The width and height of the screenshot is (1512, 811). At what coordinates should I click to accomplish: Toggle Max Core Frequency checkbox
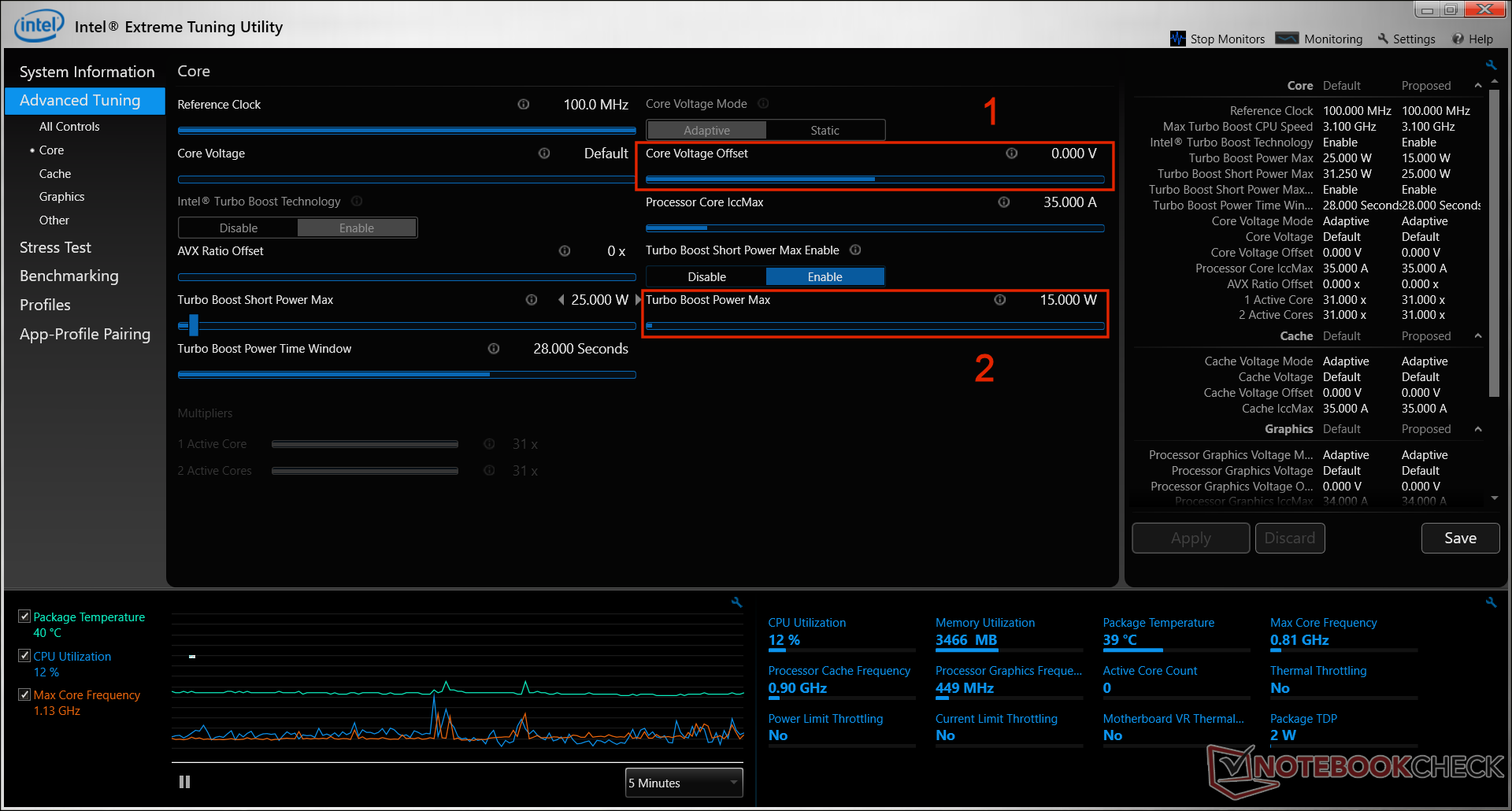point(24,694)
